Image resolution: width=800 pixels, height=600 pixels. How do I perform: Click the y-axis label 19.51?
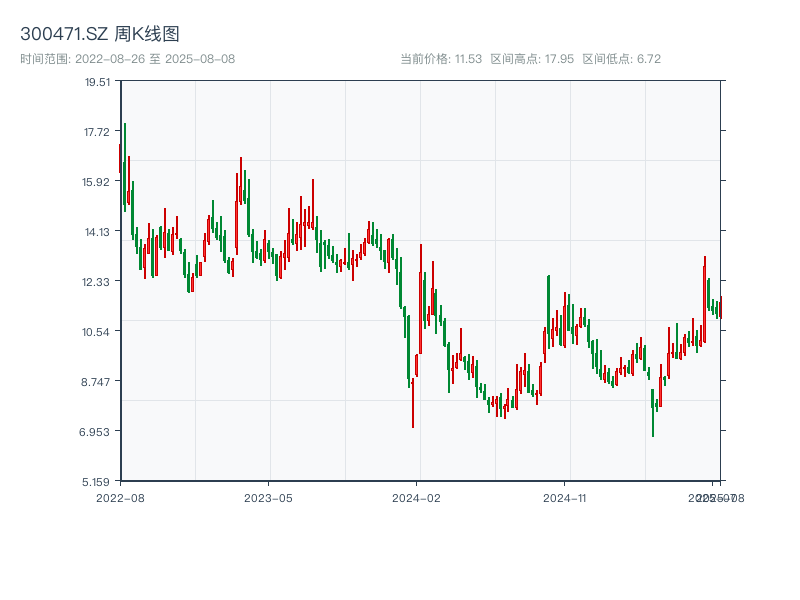(97, 82)
